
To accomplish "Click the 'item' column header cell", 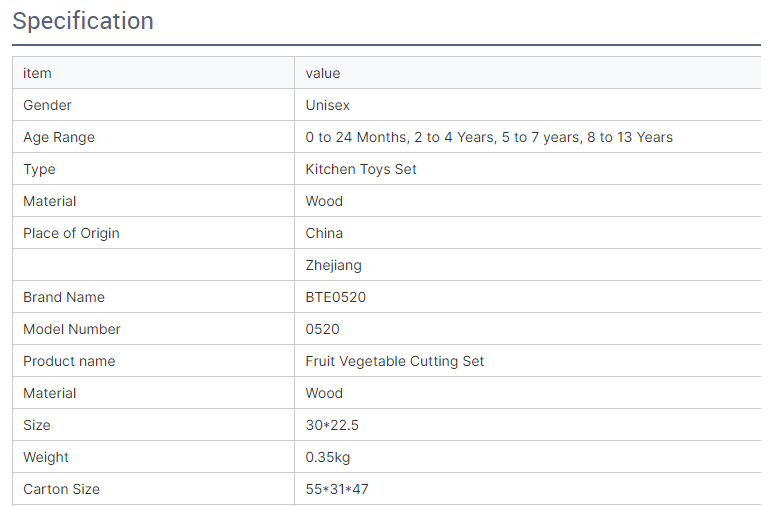I will click(37, 73).
